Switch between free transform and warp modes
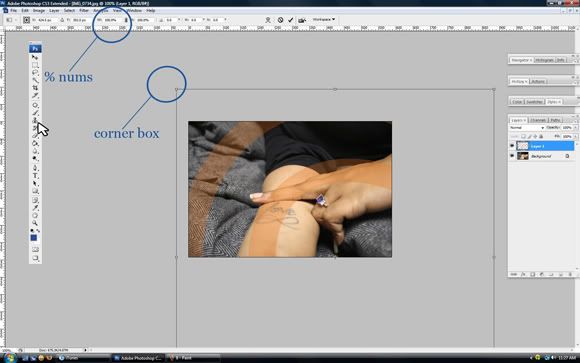The width and height of the screenshot is (580, 363). coord(268,20)
